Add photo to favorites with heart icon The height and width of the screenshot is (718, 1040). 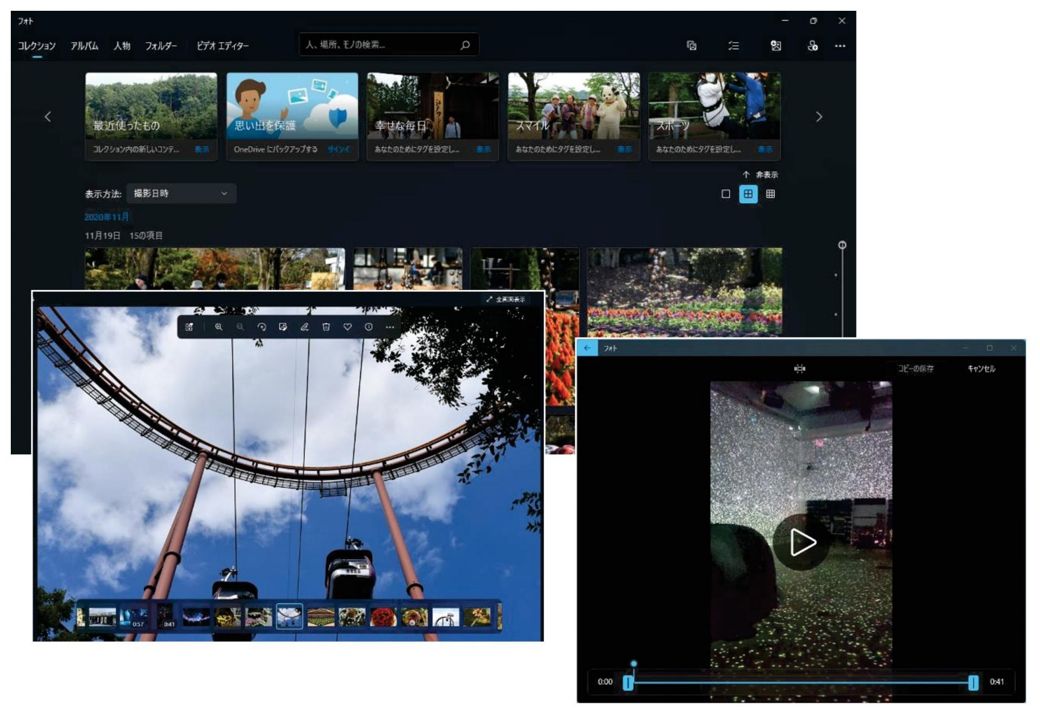tap(348, 327)
